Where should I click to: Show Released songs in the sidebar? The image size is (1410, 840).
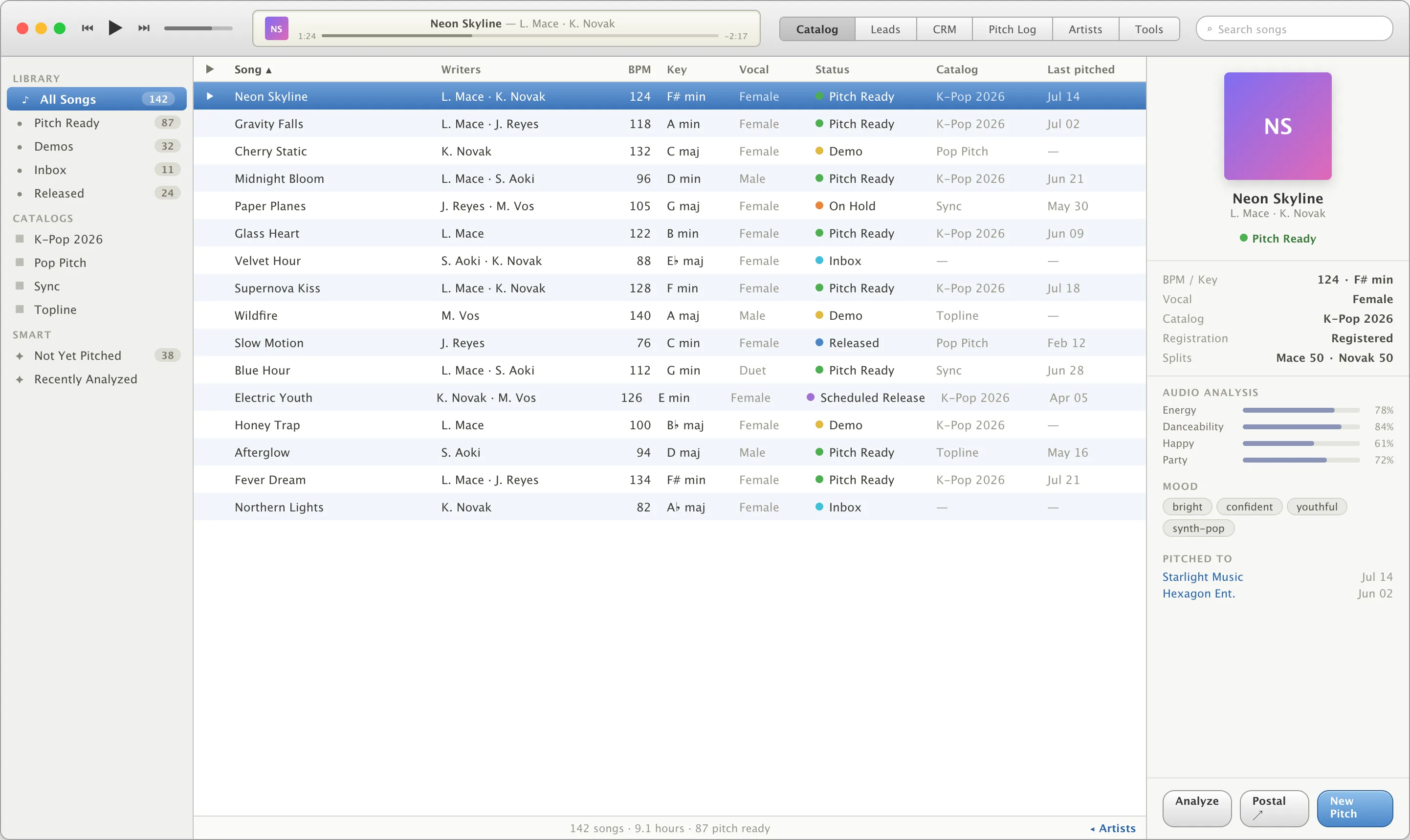click(97, 193)
